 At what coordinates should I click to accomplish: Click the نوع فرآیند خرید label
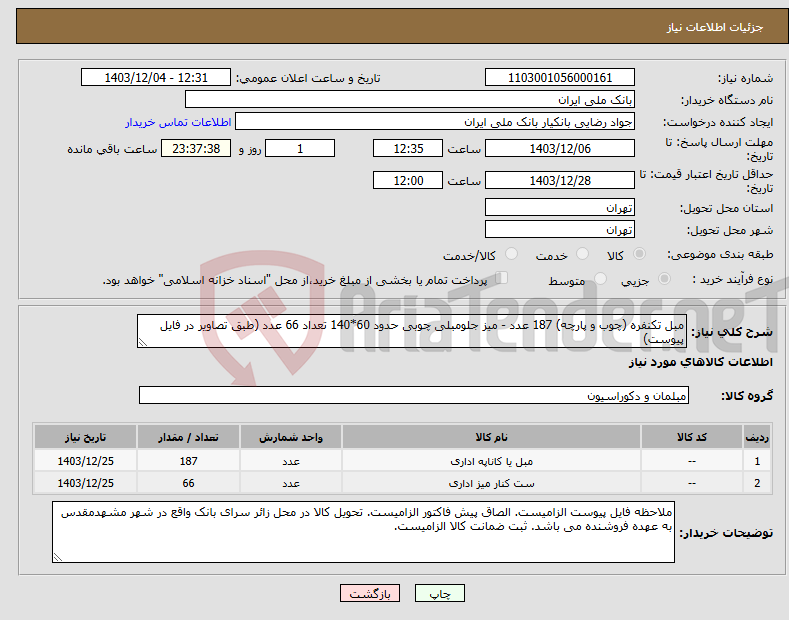pos(732,279)
